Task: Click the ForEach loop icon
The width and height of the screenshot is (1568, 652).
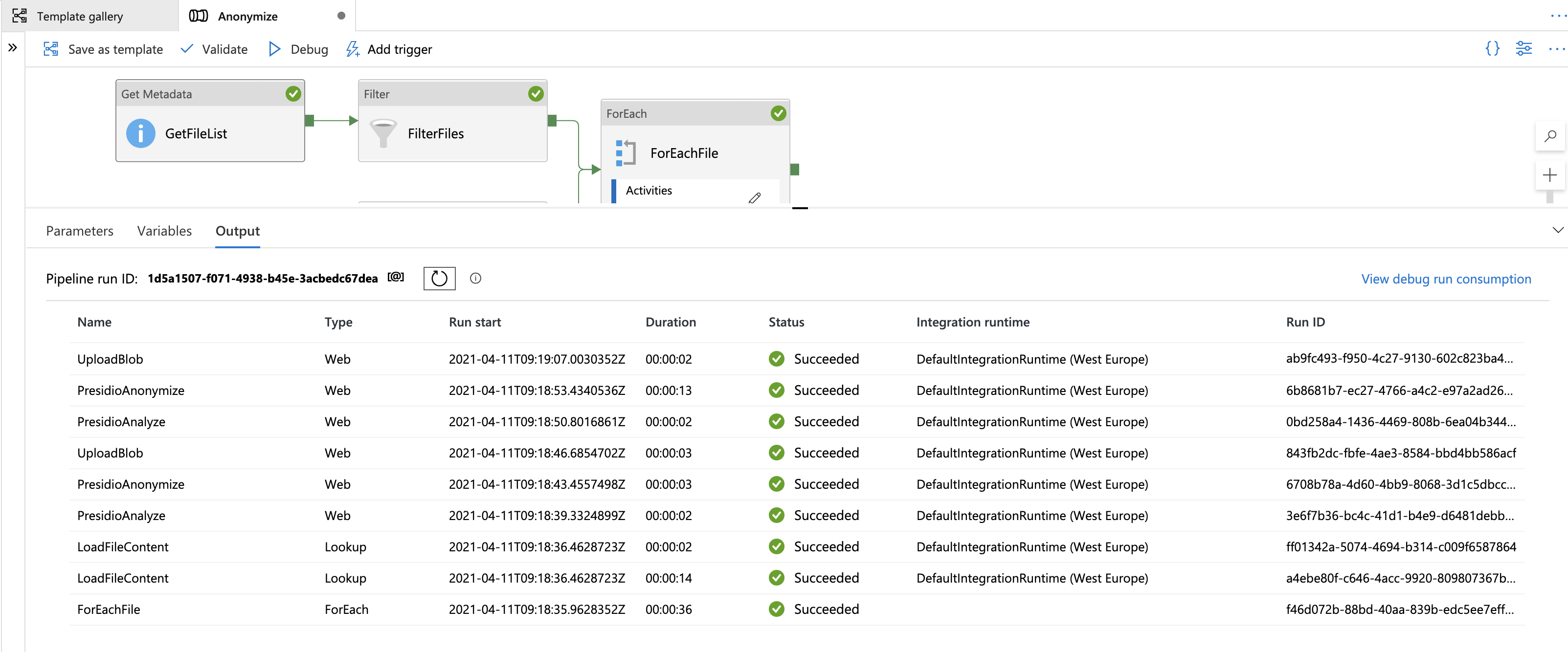Action: click(x=625, y=152)
